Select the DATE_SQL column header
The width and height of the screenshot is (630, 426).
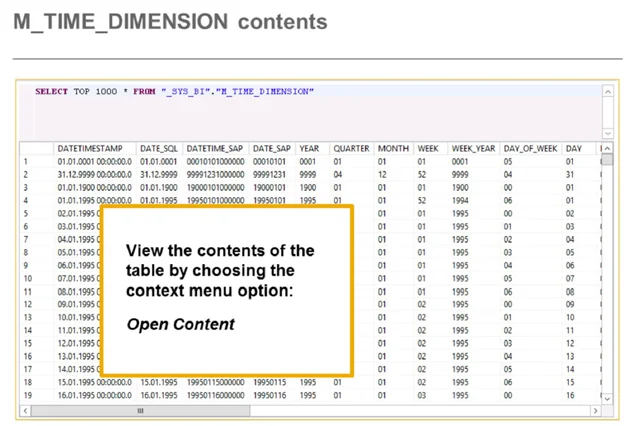pyautogui.click(x=159, y=148)
